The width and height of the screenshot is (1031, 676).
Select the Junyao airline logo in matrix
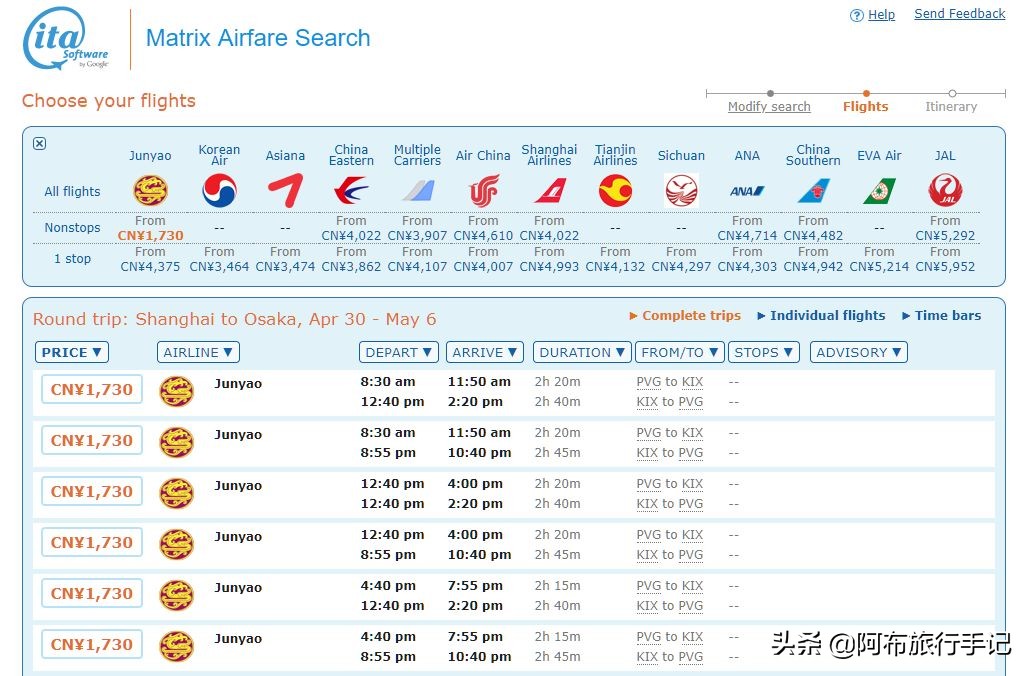coord(150,191)
